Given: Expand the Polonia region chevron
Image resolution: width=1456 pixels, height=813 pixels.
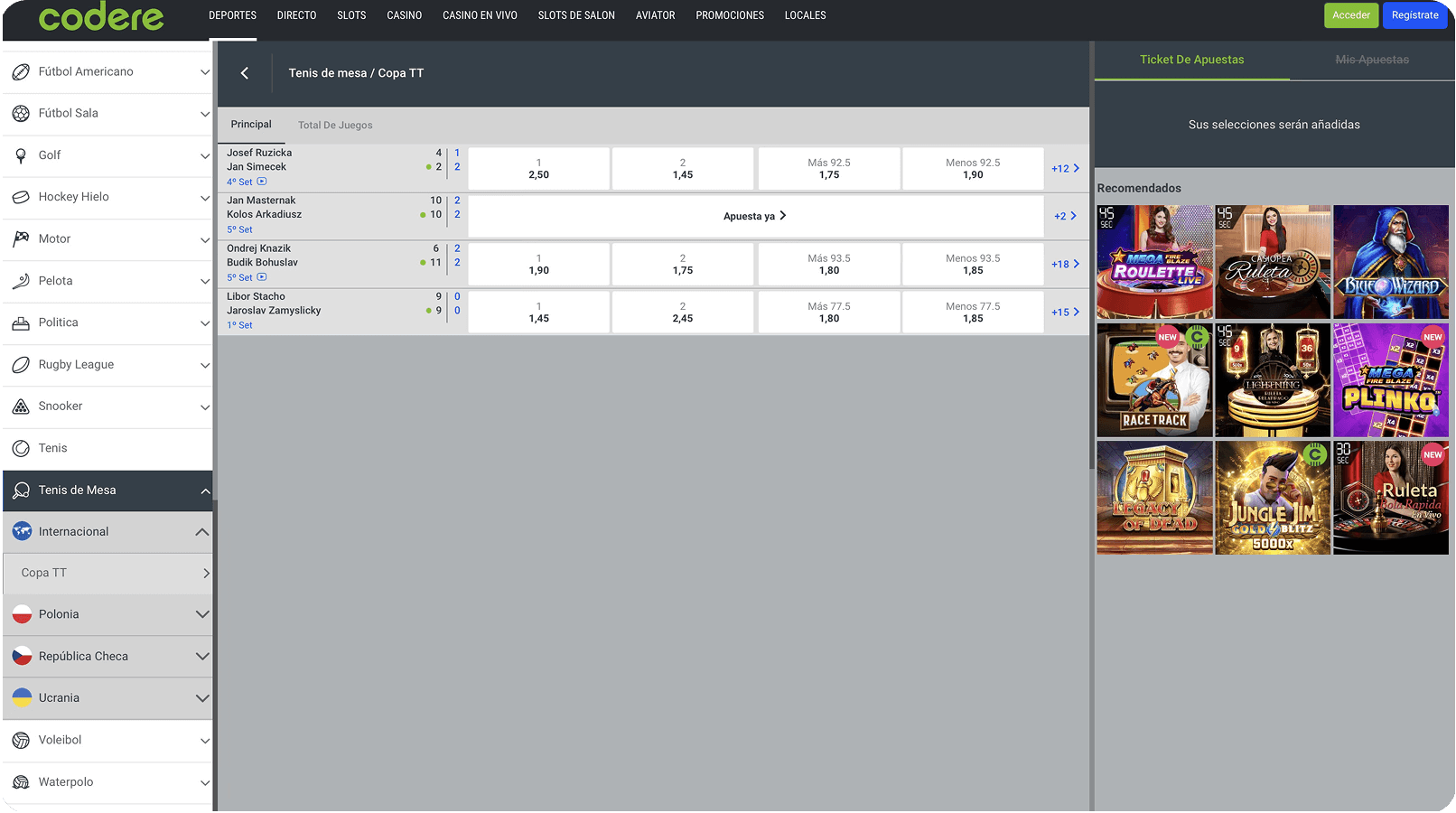Looking at the screenshot, I should coord(202,615).
